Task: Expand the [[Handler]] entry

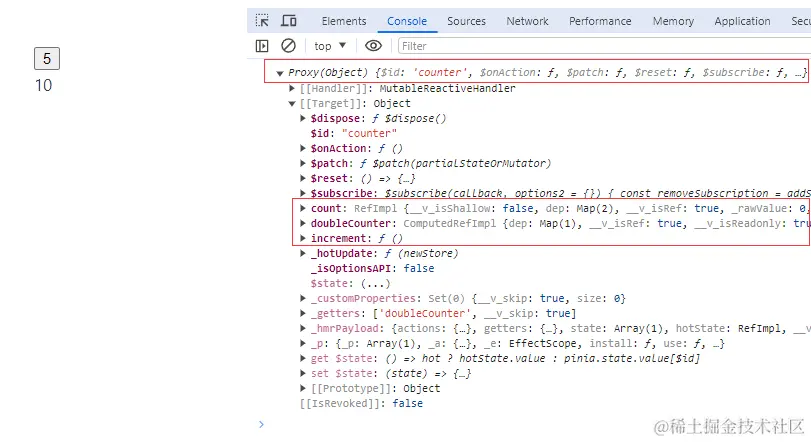Action: (292, 89)
